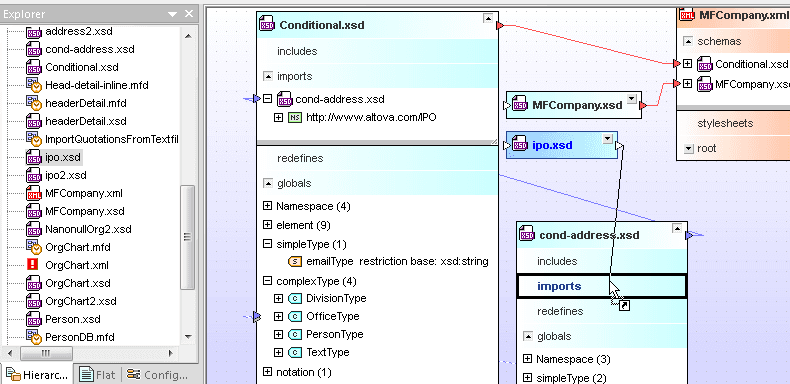Click cond-address.xsd icon under imports

(285, 99)
